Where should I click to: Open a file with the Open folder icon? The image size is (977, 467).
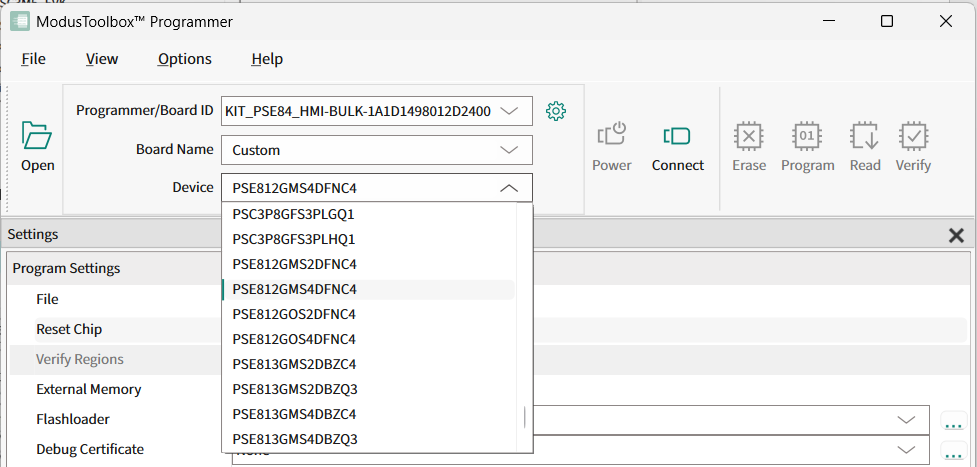click(37, 135)
